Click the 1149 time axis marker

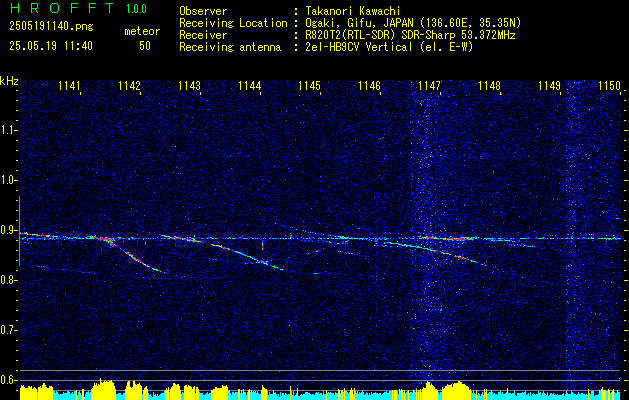point(550,85)
